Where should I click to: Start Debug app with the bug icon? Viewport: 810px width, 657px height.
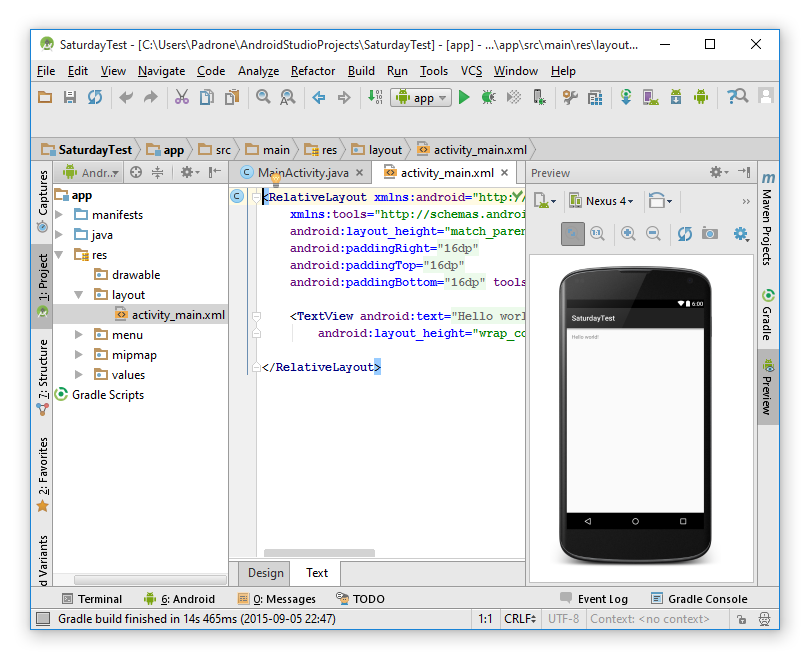pos(488,97)
